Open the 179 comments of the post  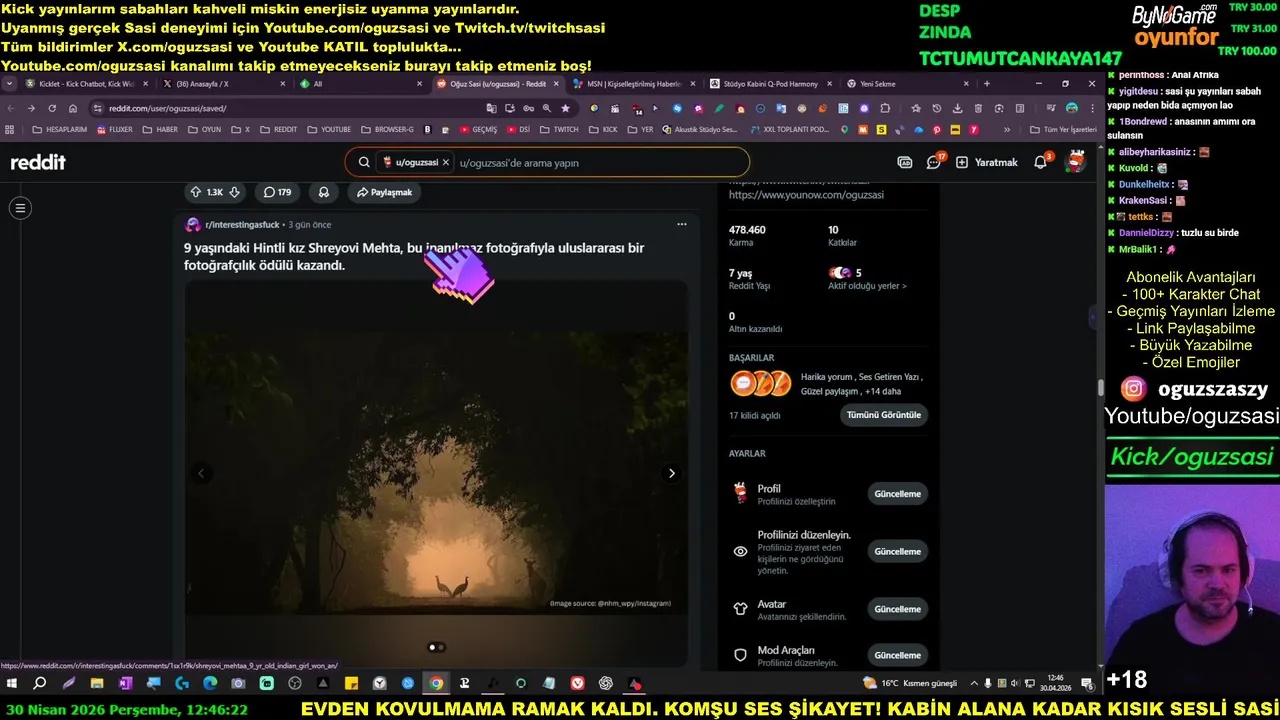click(277, 192)
